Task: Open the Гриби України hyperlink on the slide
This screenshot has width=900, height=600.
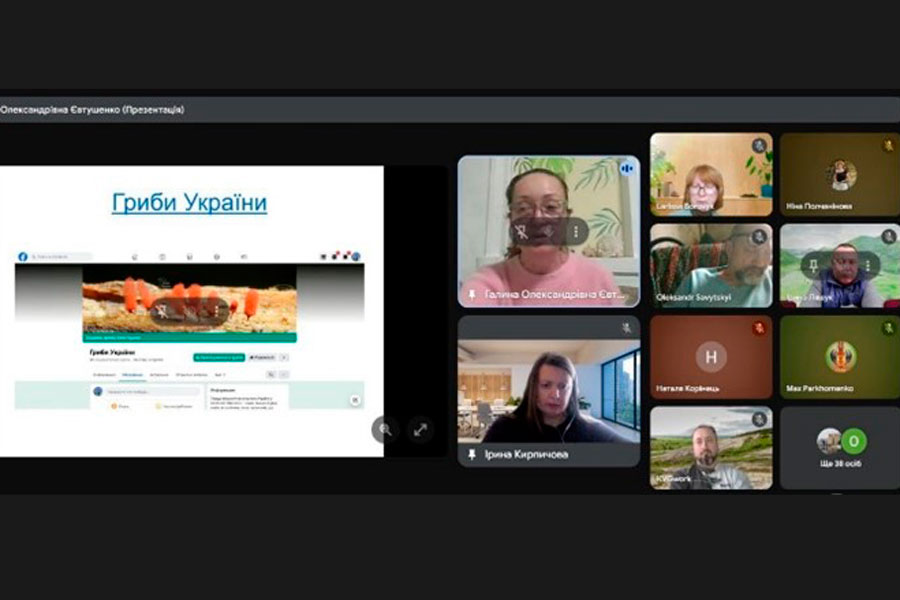Action: (x=189, y=202)
